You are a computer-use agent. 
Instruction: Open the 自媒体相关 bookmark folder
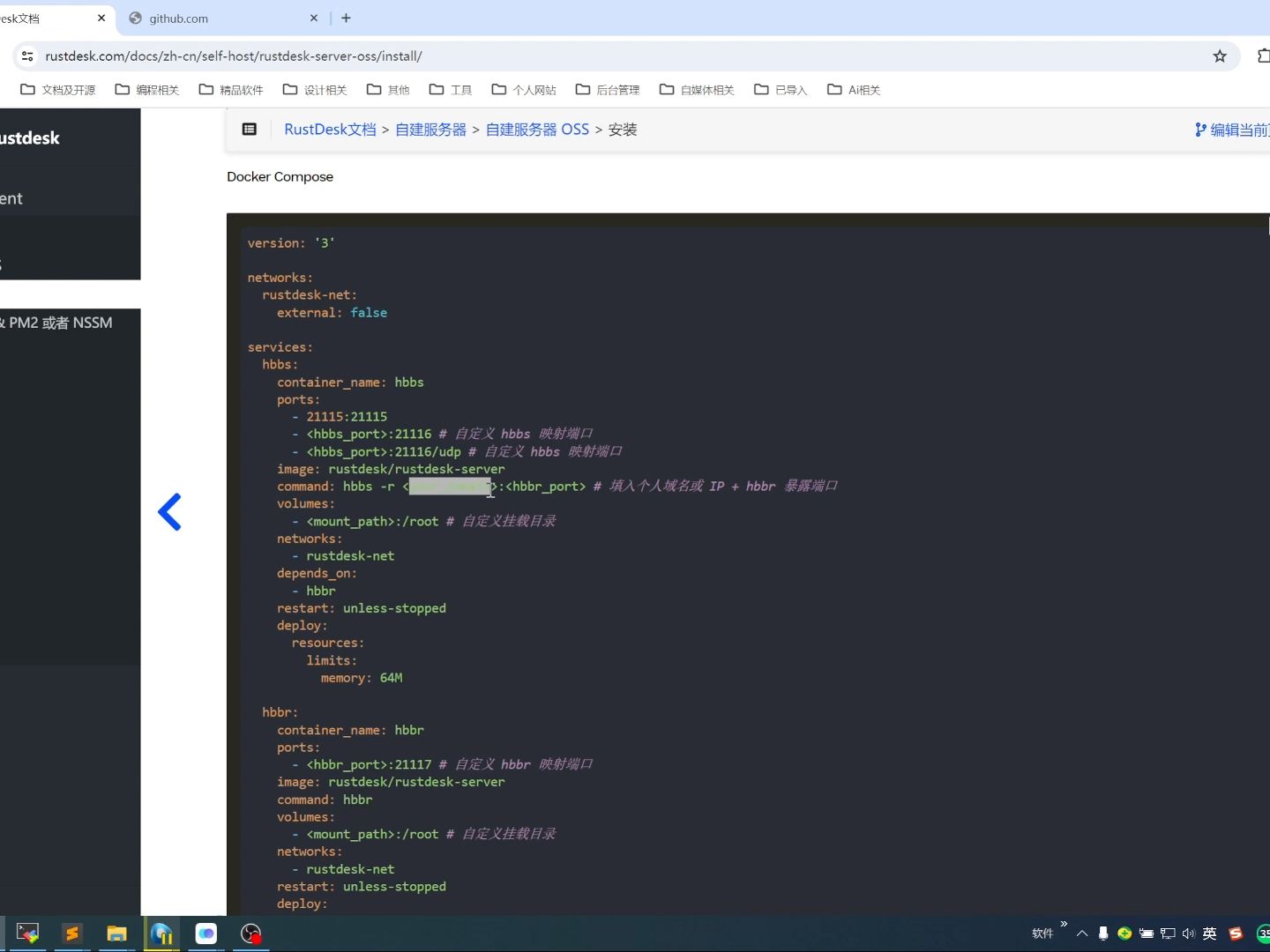[x=697, y=90]
